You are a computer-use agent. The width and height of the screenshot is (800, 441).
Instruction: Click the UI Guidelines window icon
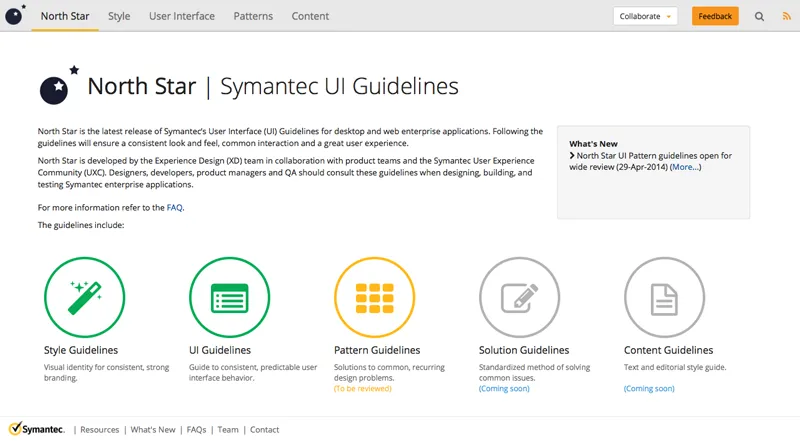(x=230, y=297)
